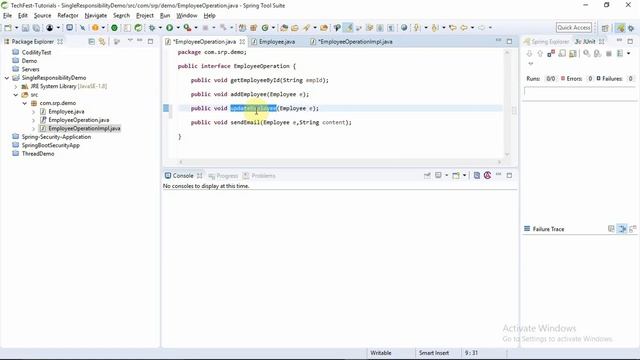Open the Debug button dropdown arrow
Viewport: 640px width, 360px height.
(x=160, y=28)
